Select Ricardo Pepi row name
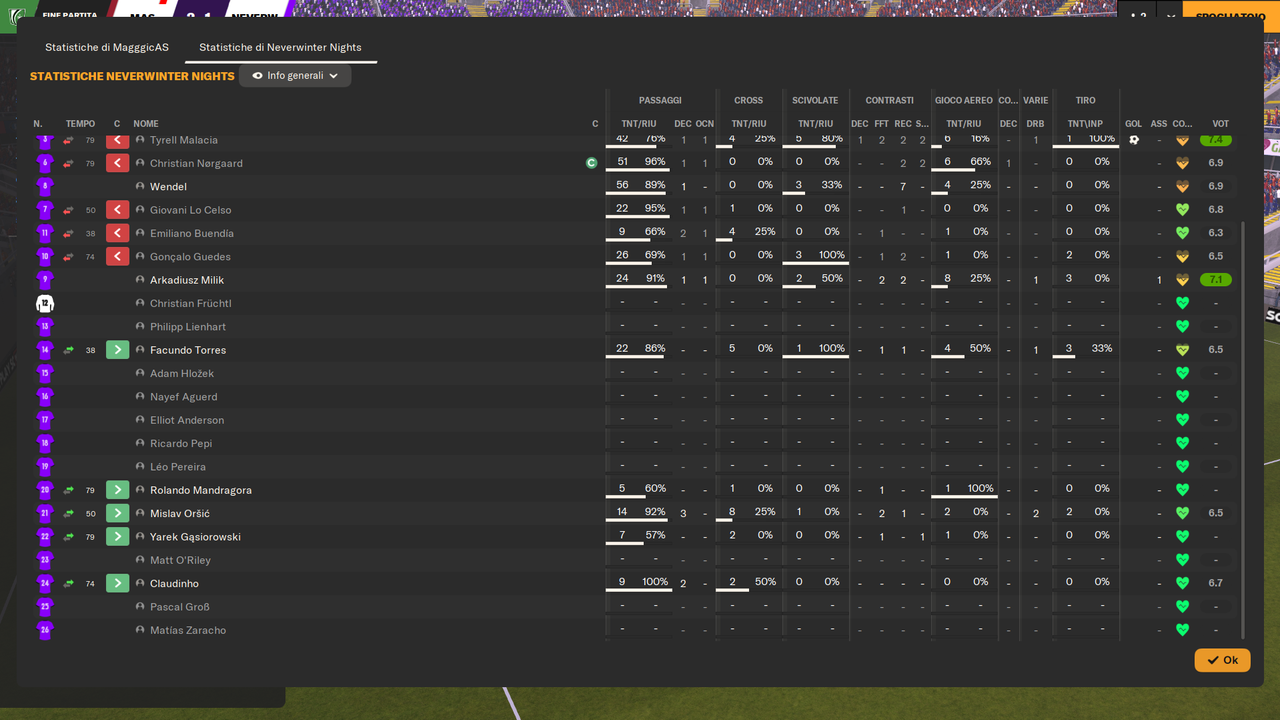Screen dimensions: 1280x720 (181, 443)
